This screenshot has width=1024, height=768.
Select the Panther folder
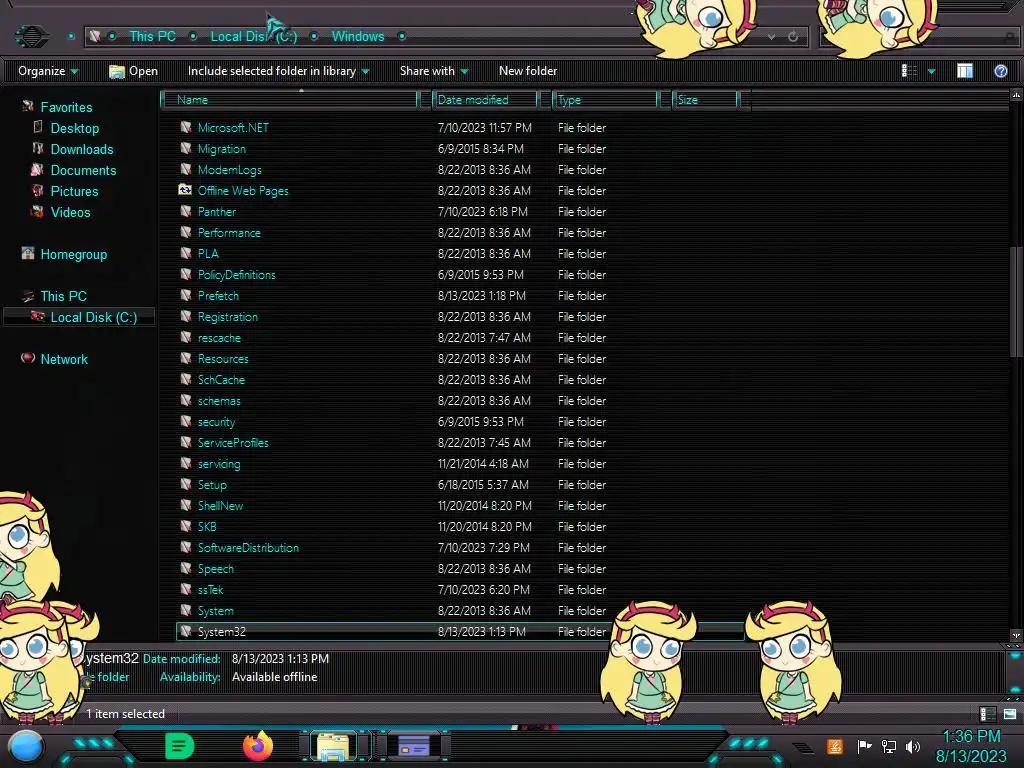(x=217, y=212)
